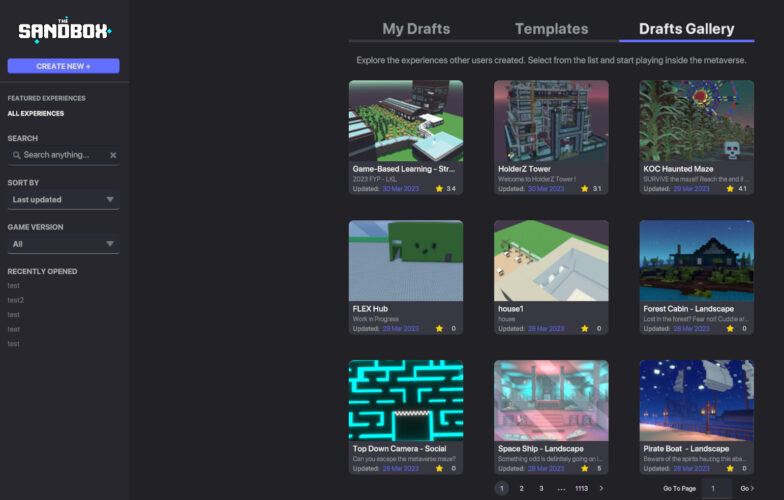This screenshot has width=784, height=500.
Task: Open Featured Experiences link
Action: click(x=46, y=98)
